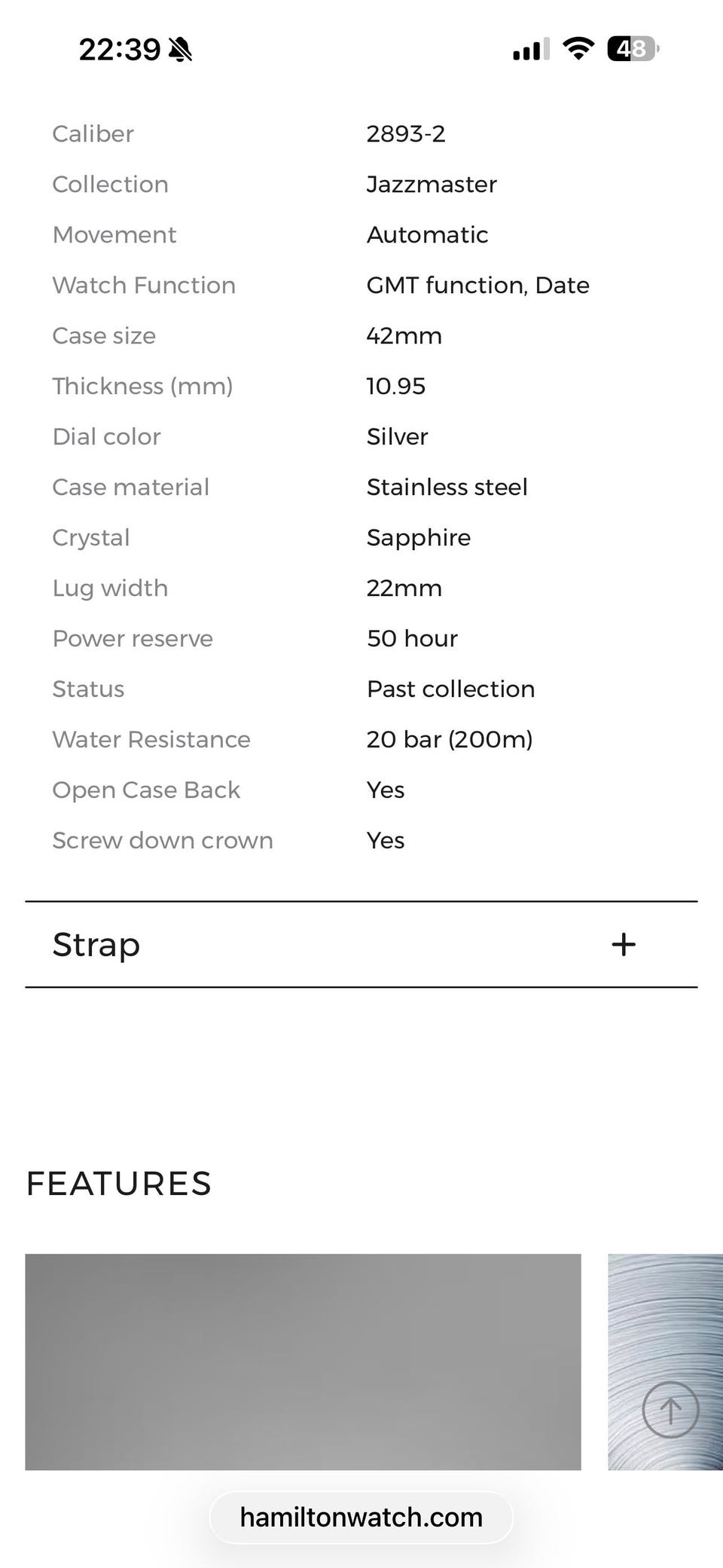Image resolution: width=723 pixels, height=1568 pixels.
Task: Expand the Strap section plus icon
Action: coord(623,944)
